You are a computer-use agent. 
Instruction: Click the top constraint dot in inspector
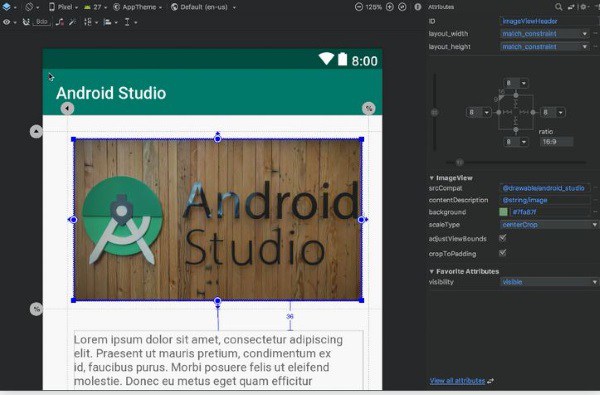(x=516, y=95)
